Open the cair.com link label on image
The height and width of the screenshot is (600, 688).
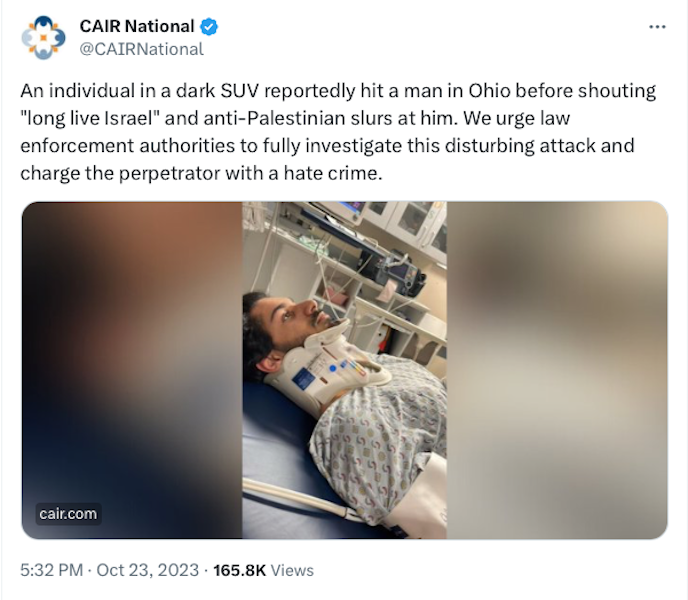point(68,514)
